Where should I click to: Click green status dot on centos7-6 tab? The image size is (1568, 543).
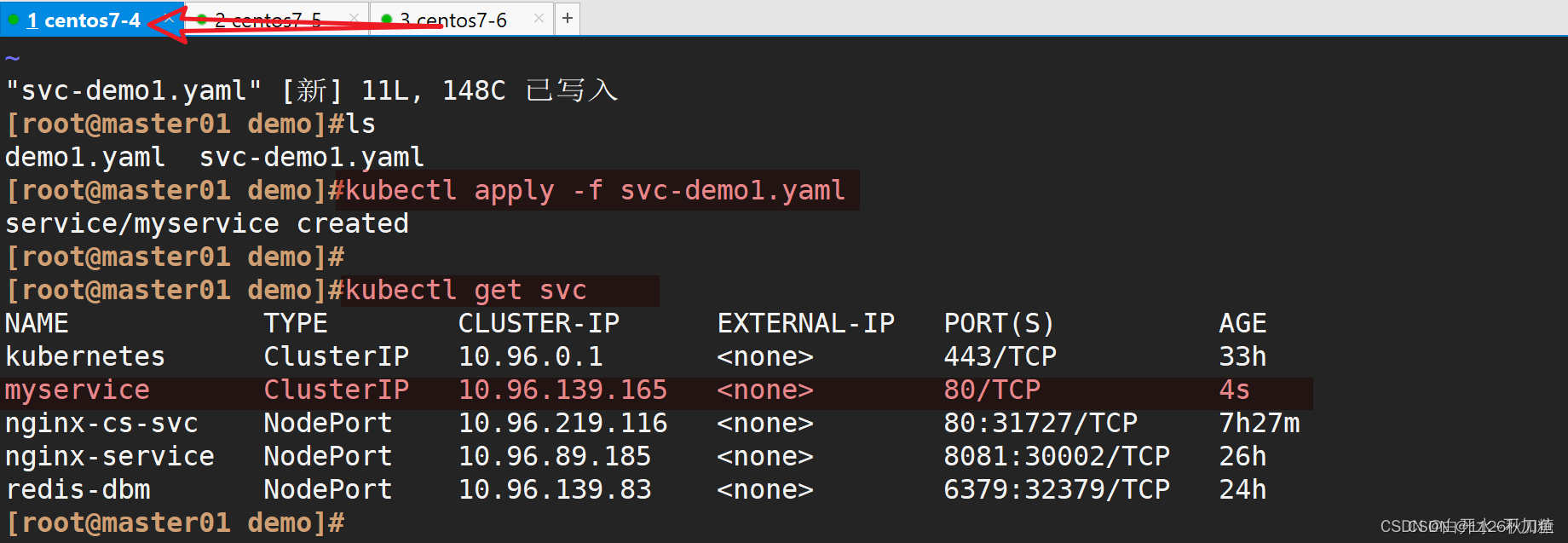(x=387, y=20)
